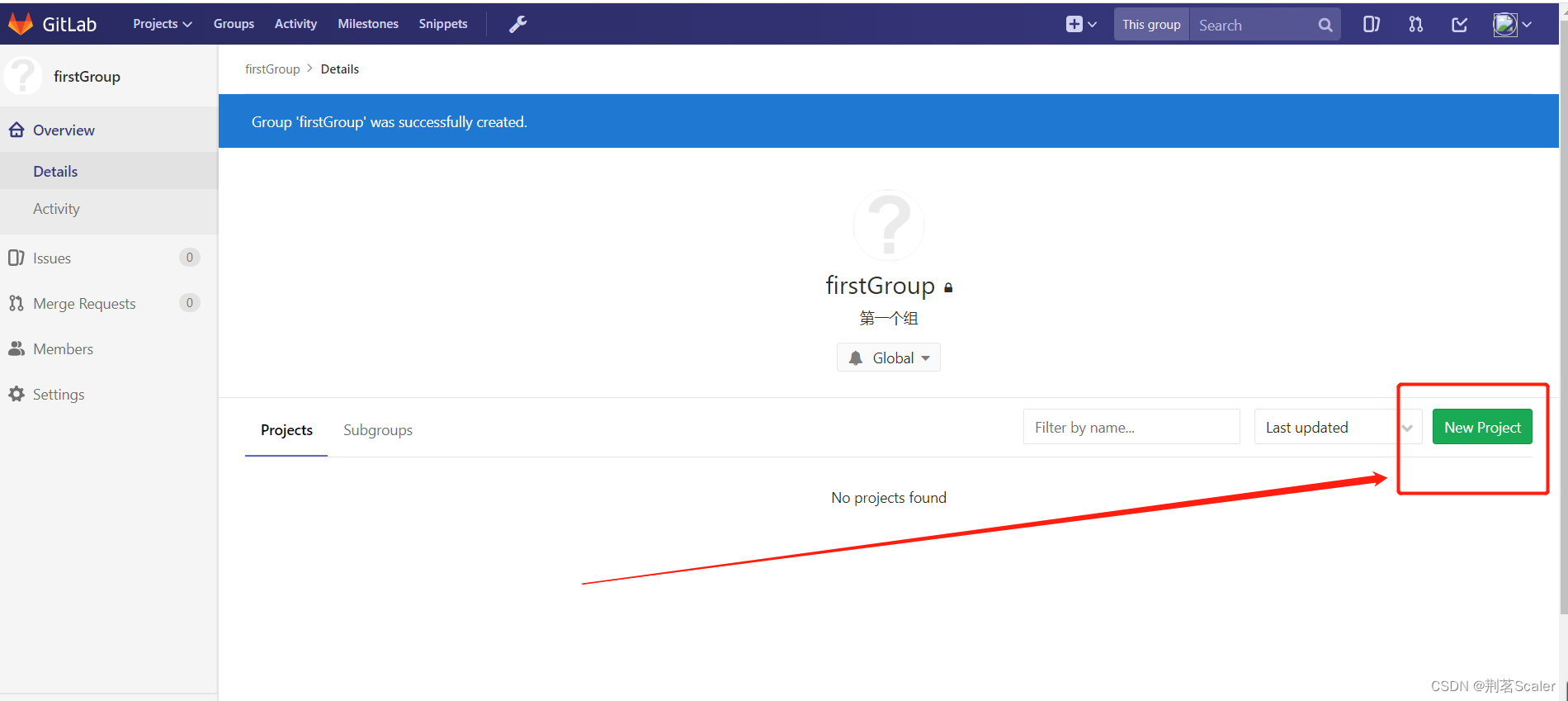Click the Settings gear icon
Screen dimensions: 1568x701
(x=17, y=394)
